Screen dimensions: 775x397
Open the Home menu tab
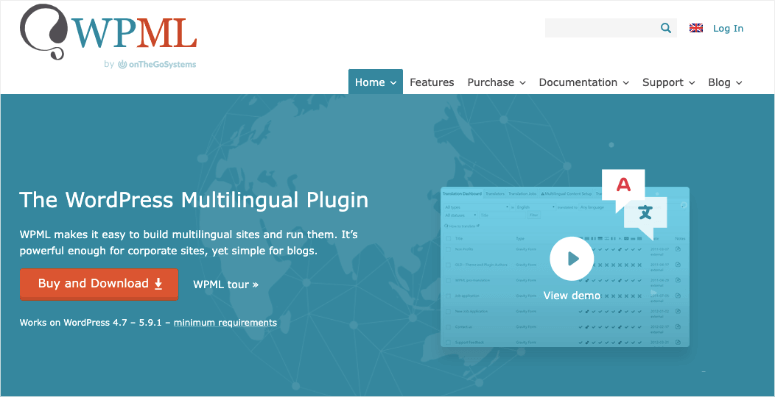point(376,82)
